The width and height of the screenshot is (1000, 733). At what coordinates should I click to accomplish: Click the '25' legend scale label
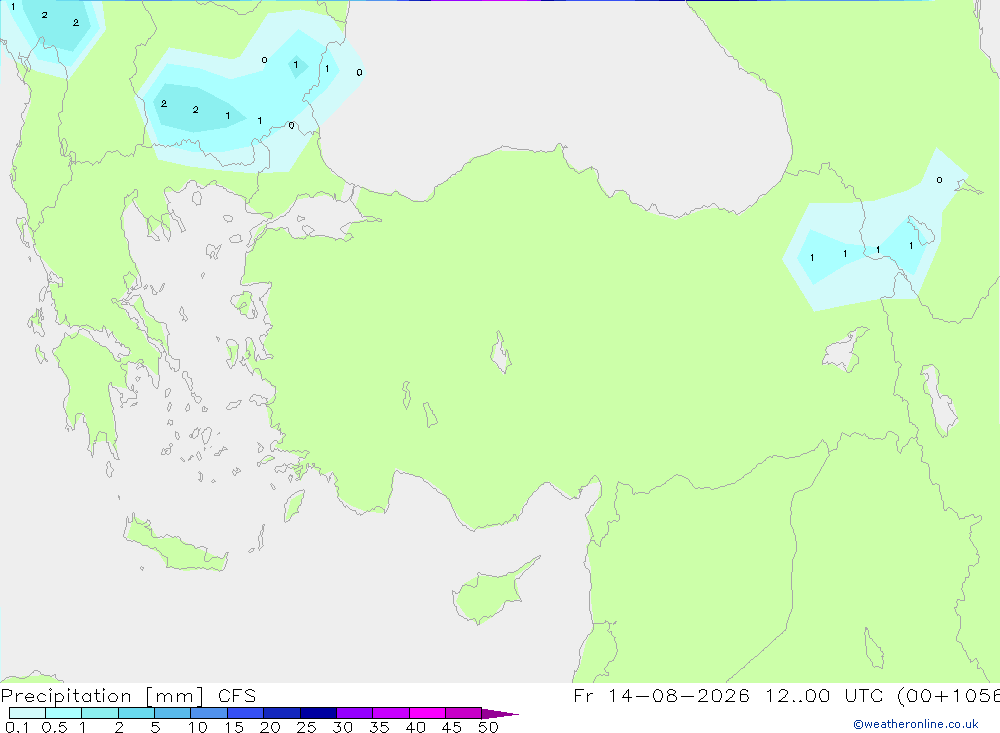[306, 727]
